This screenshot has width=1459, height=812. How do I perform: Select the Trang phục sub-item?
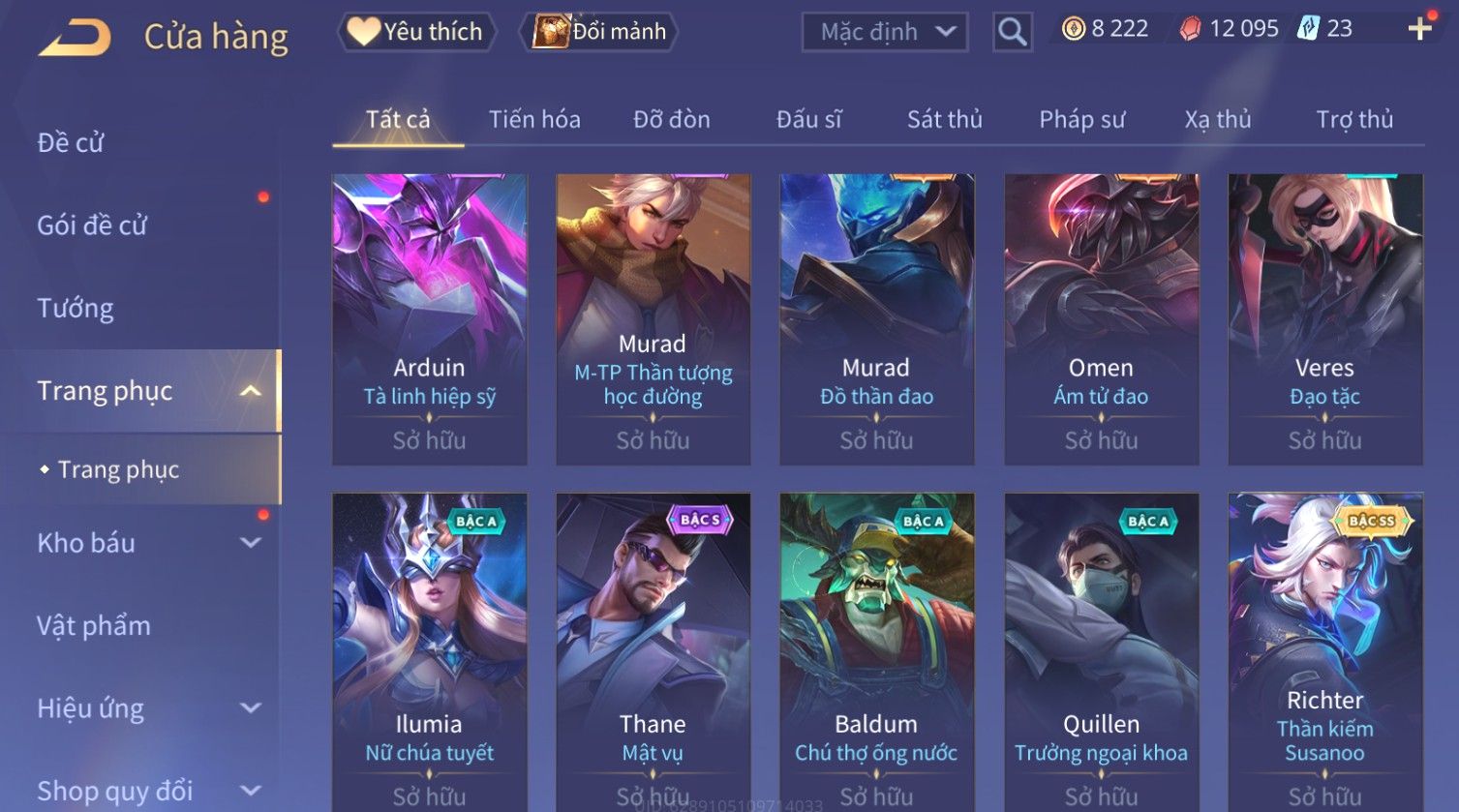point(118,469)
